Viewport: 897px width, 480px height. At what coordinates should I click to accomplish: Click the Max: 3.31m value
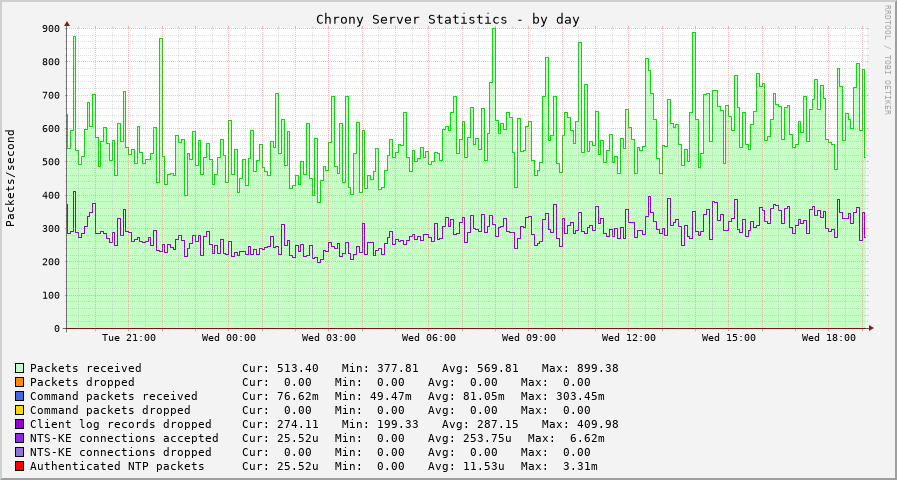(x=559, y=466)
